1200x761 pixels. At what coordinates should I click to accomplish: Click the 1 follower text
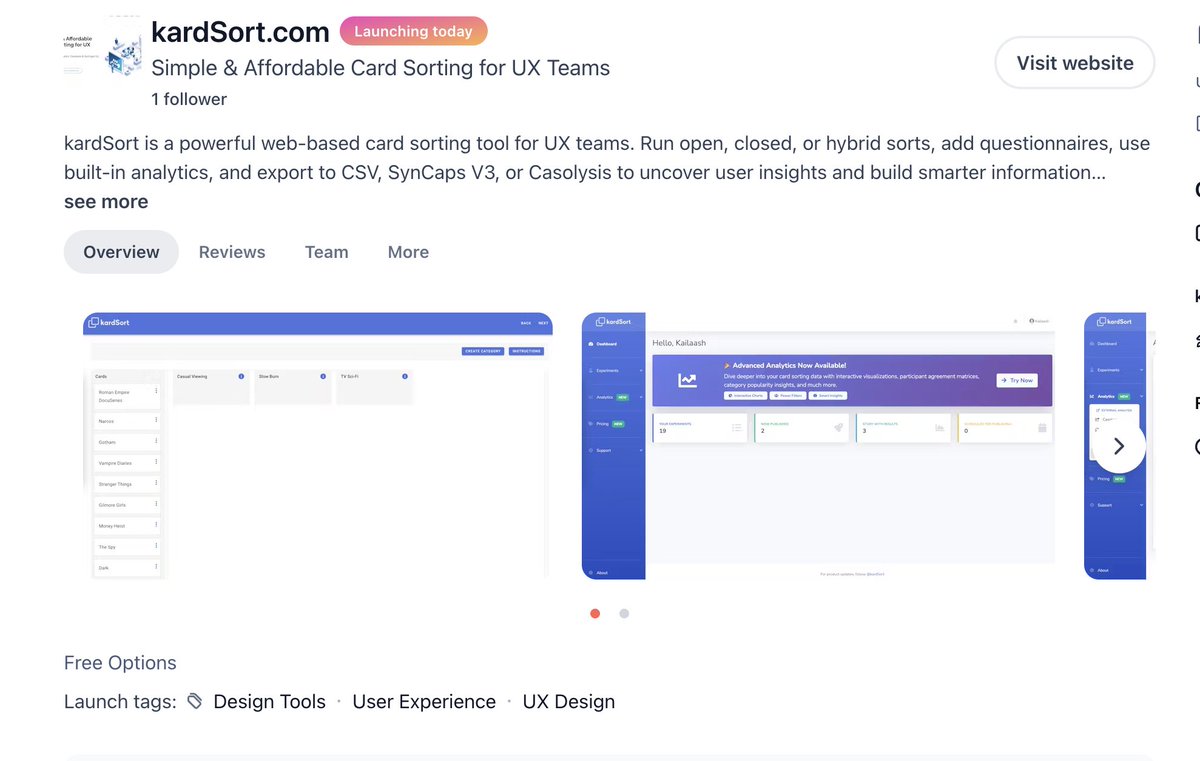point(189,99)
